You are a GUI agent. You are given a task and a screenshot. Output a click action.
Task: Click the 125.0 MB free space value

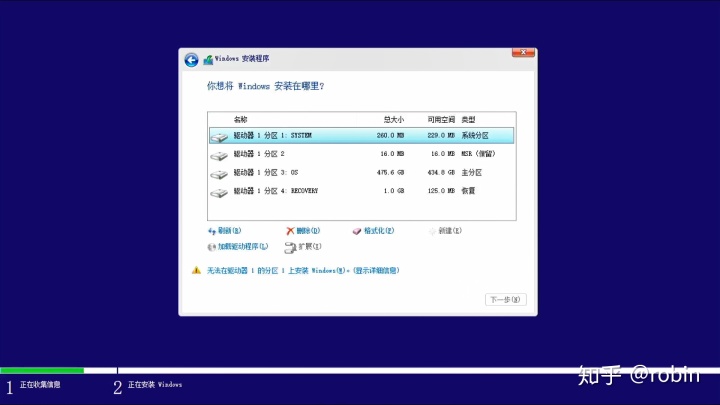coord(441,191)
